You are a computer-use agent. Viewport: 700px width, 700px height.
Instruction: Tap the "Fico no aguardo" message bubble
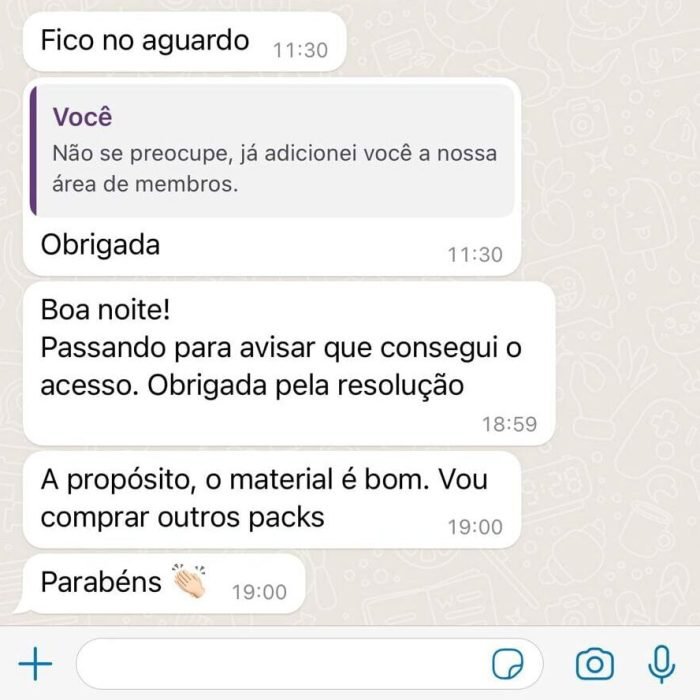coord(185,42)
